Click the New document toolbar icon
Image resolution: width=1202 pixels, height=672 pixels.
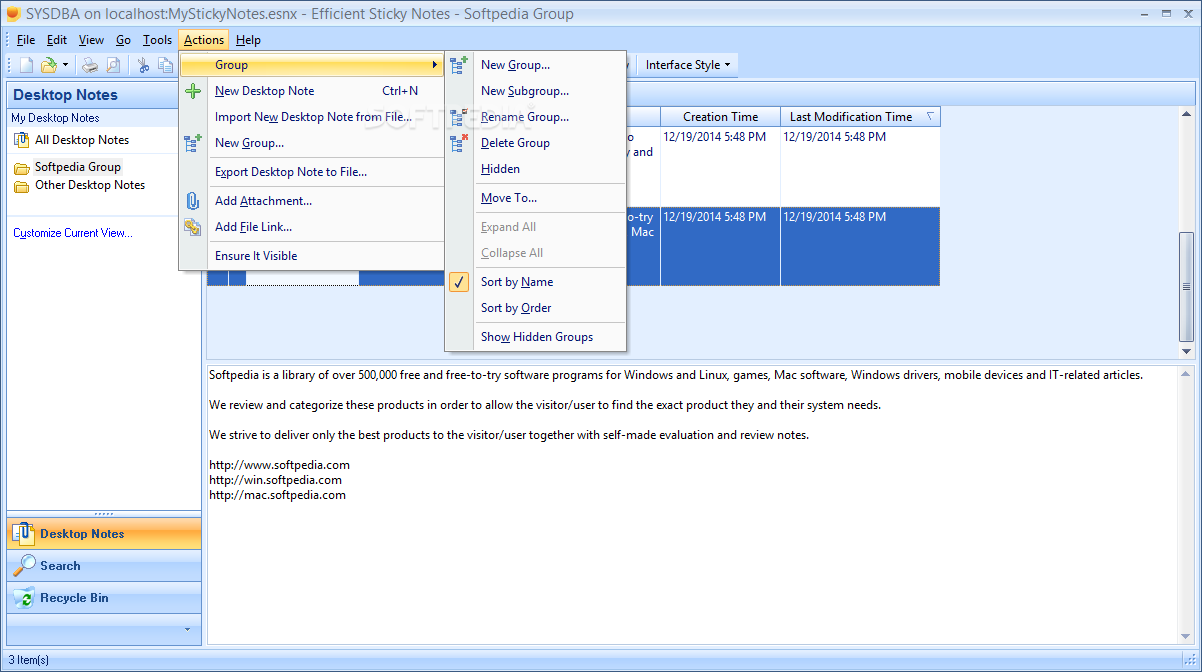[27, 65]
